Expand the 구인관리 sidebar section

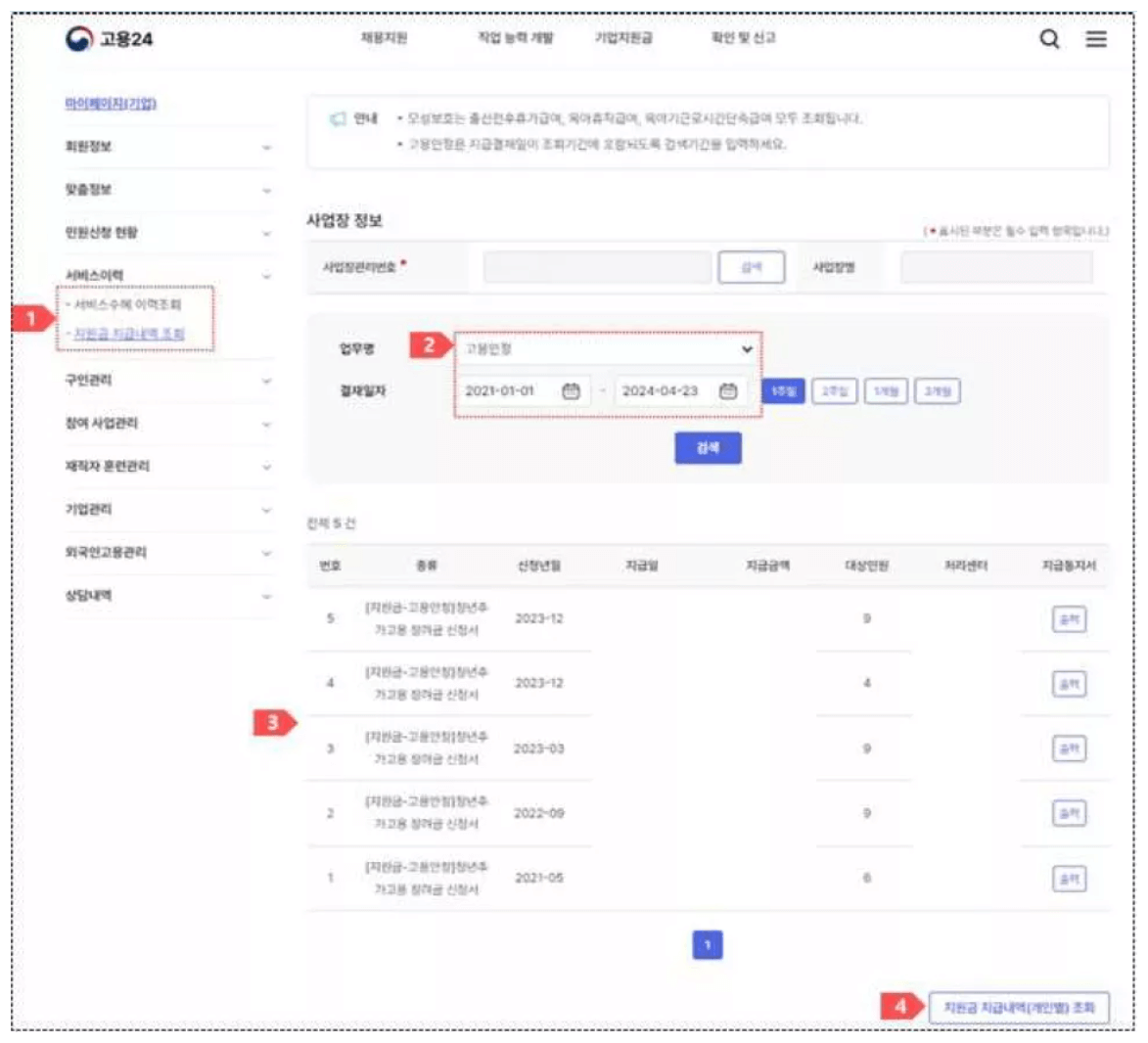[168, 380]
